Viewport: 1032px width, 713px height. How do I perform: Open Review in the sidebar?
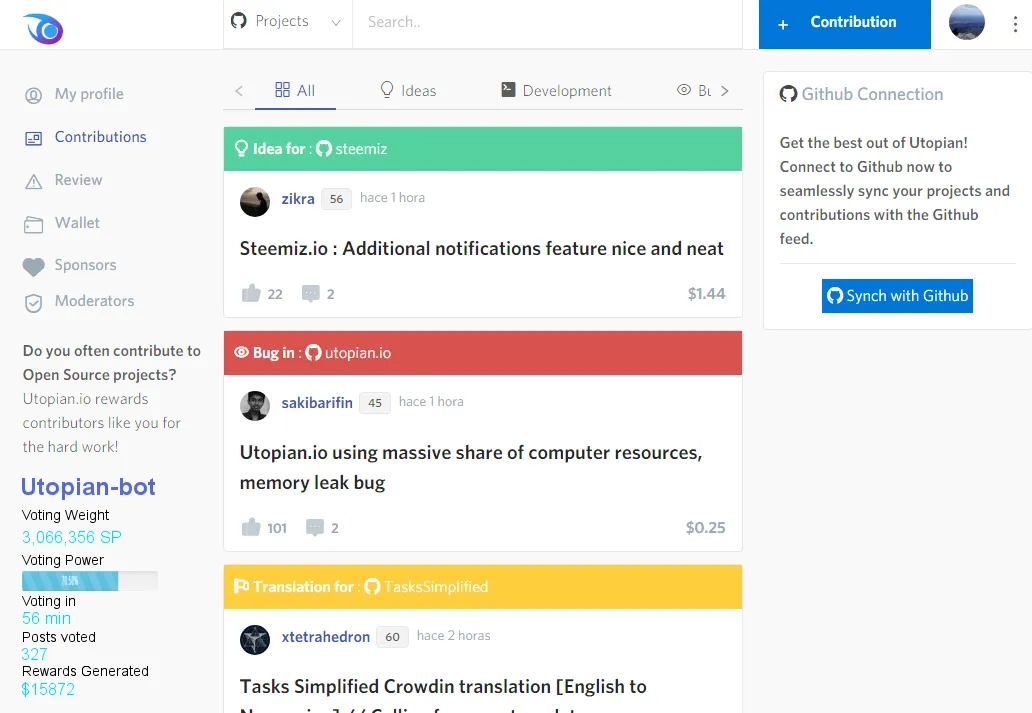pyautogui.click(x=64, y=180)
